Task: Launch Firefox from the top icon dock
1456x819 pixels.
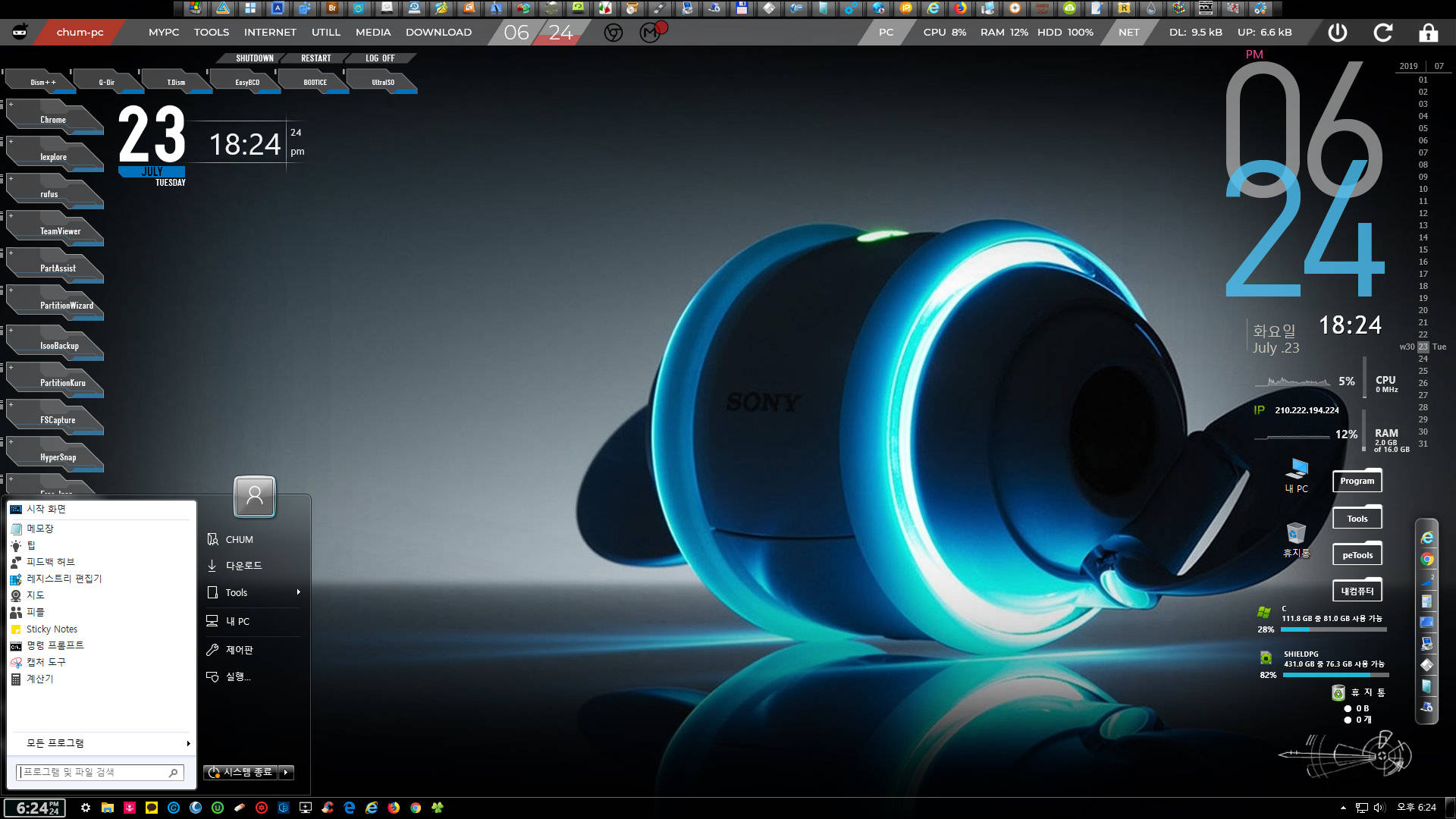Action: [x=960, y=8]
